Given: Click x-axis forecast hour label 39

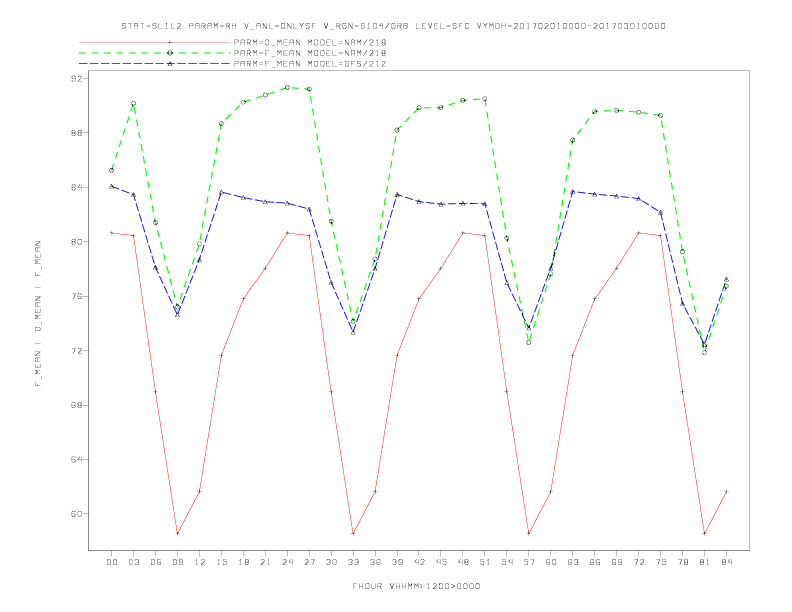Looking at the screenshot, I should click(x=397, y=562).
